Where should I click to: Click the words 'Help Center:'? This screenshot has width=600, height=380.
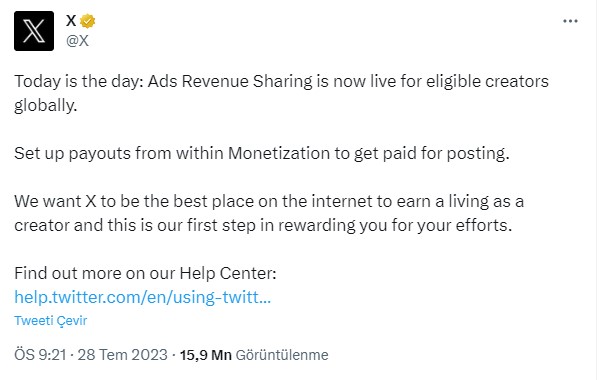tap(228, 273)
